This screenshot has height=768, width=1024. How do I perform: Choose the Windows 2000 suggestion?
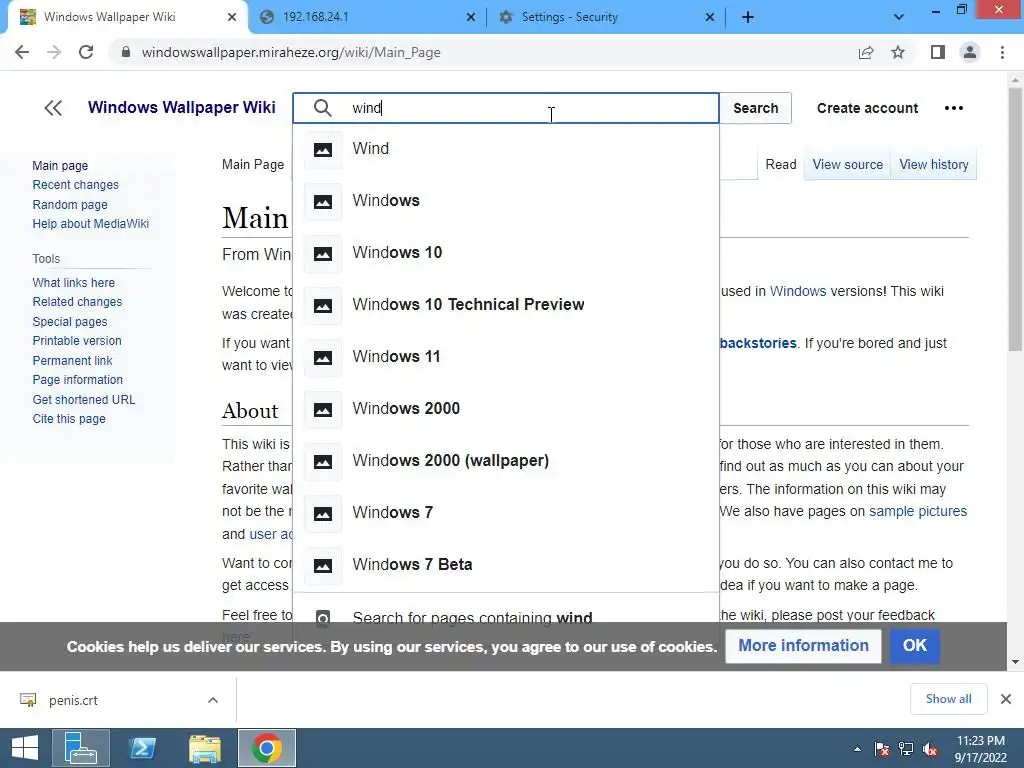pos(506,409)
